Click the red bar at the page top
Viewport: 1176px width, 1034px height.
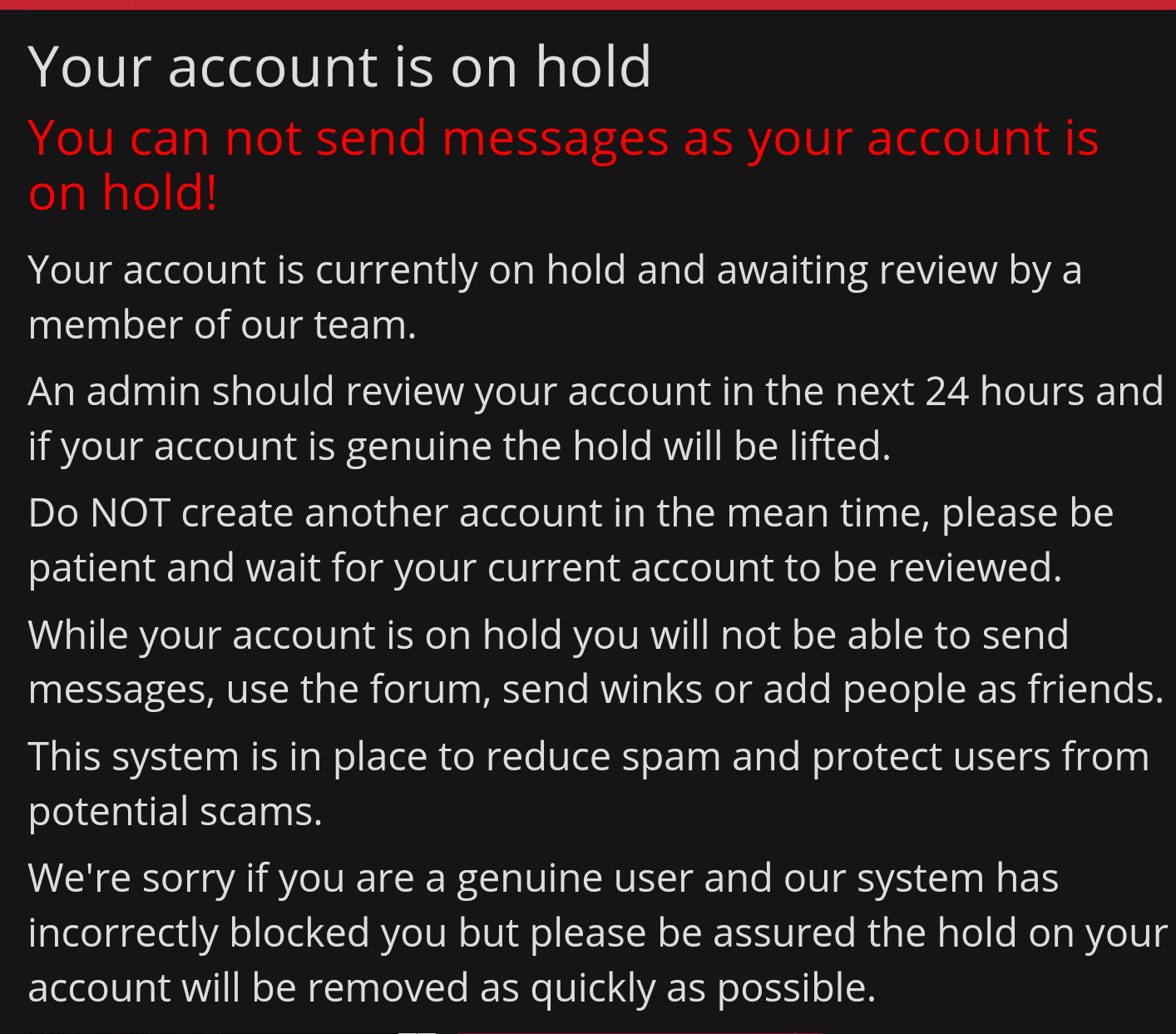click(588, 4)
